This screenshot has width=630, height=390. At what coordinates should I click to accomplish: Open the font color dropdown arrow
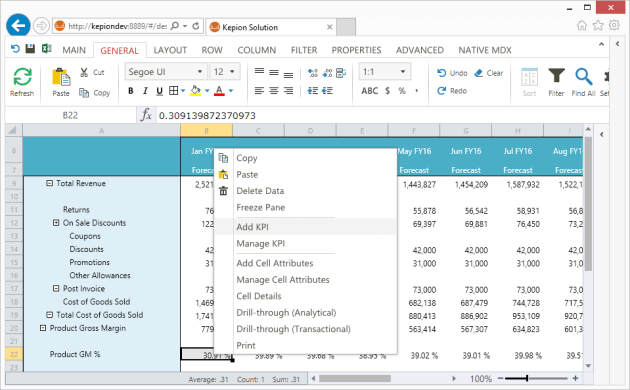[231, 91]
